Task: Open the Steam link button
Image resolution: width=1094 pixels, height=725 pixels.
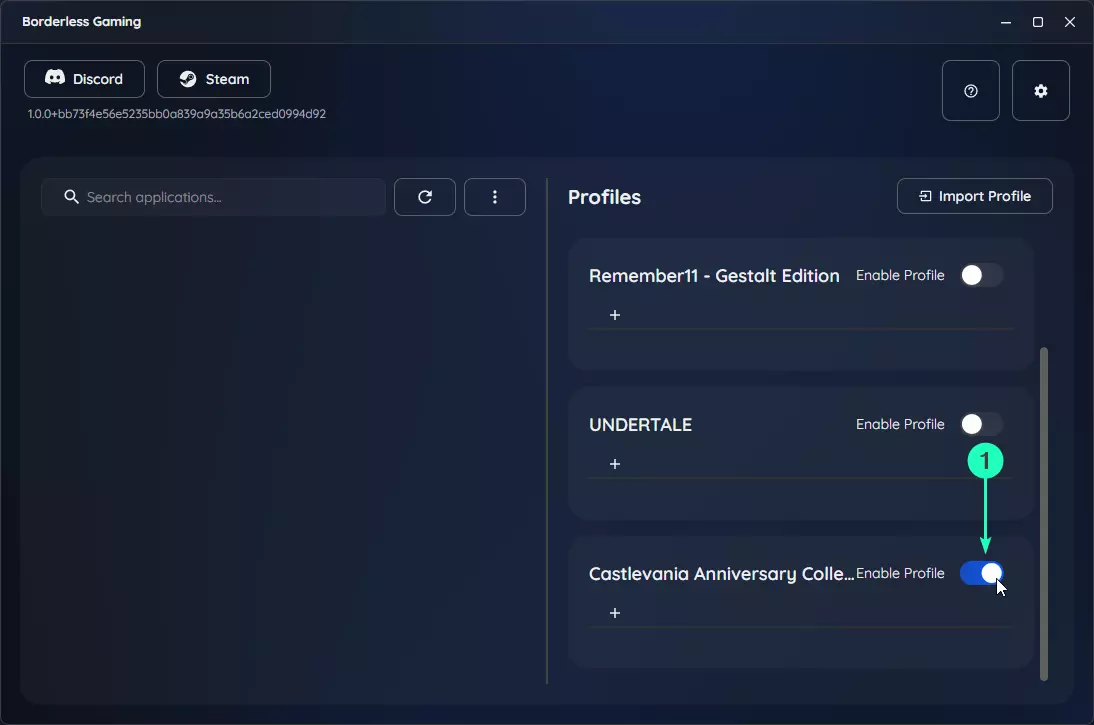Action: pyautogui.click(x=213, y=79)
